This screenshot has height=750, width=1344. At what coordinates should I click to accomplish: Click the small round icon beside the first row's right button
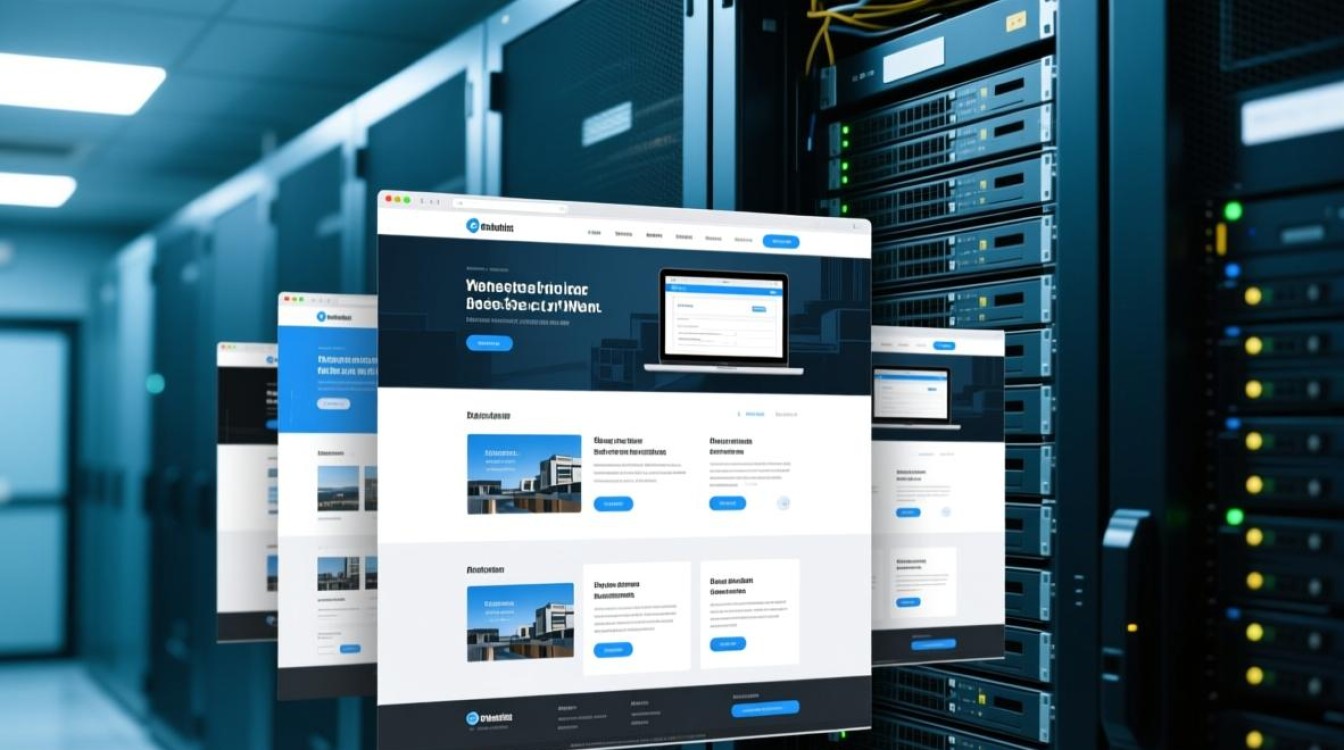(783, 504)
